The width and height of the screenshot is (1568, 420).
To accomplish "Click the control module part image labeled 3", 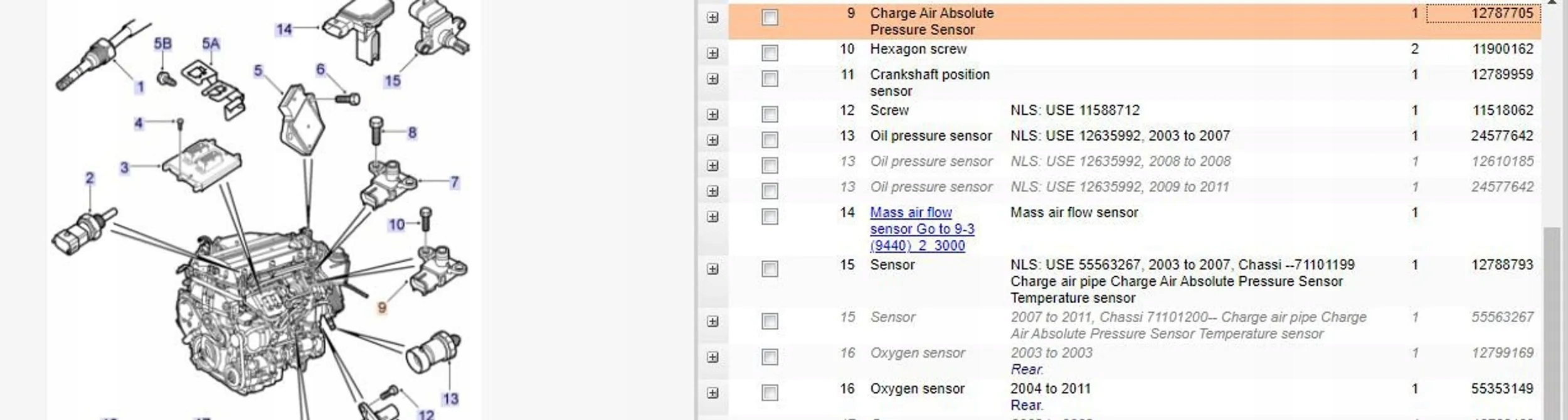I will click(202, 161).
